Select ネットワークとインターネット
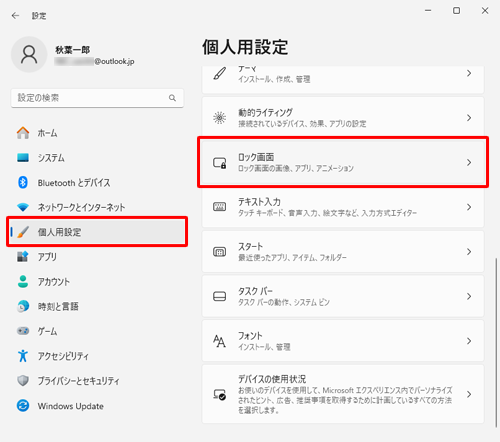Image resolution: width=500 pixels, height=442 pixels. pyautogui.click(x=97, y=207)
